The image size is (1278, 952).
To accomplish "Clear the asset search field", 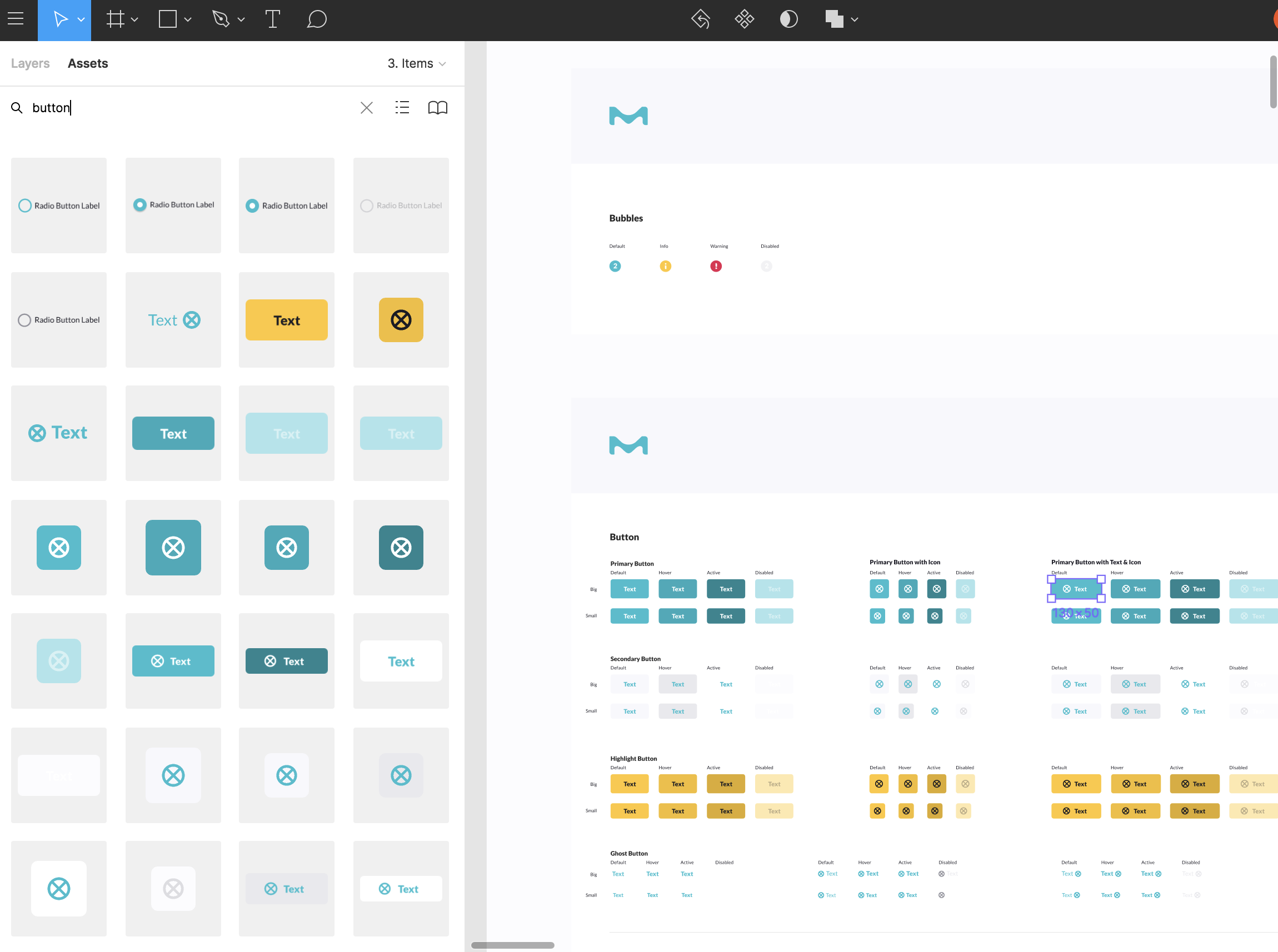I will [x=367, y=108].
